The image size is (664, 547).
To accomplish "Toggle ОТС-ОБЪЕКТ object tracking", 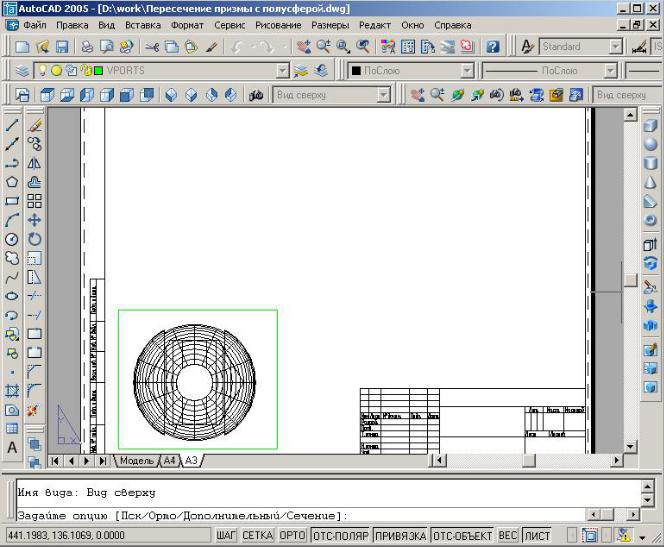I will 462,536.
